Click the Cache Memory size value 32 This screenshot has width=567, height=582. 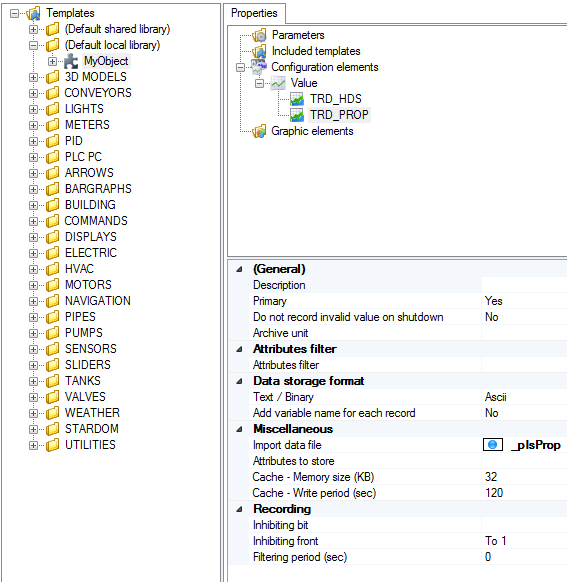click(491, 477)
